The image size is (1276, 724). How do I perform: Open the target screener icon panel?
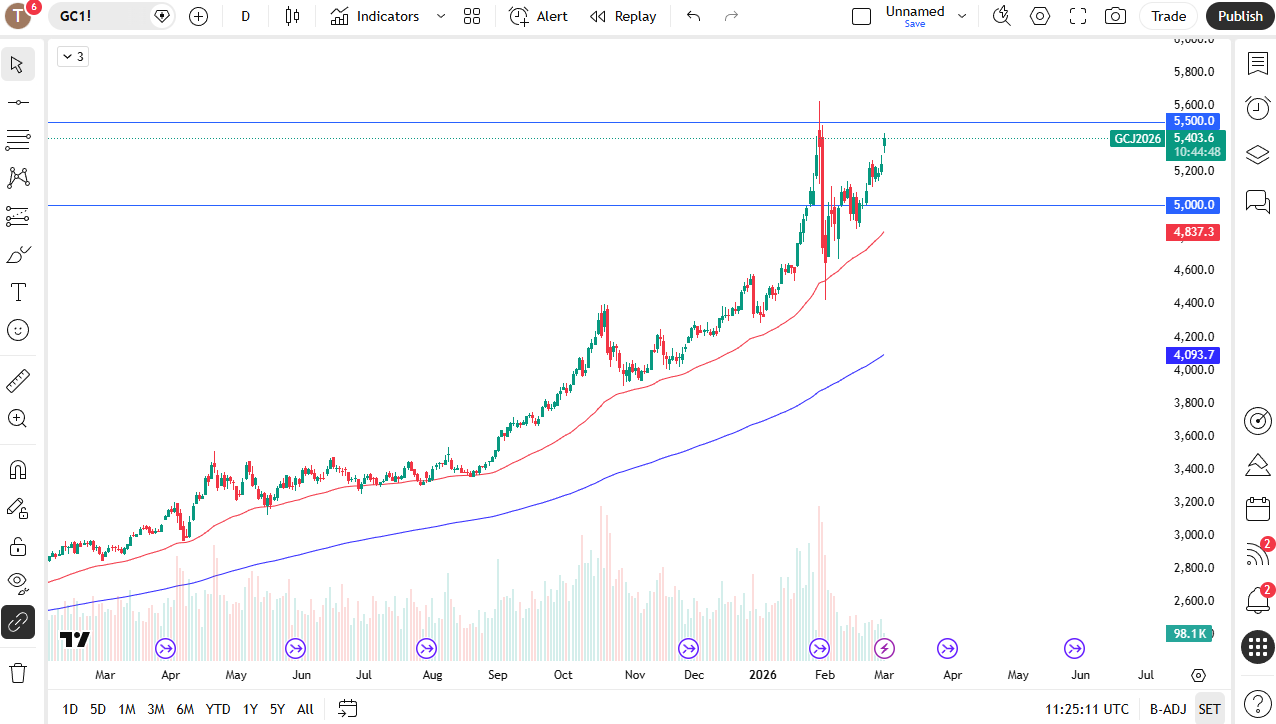[x=1257, y=421]
